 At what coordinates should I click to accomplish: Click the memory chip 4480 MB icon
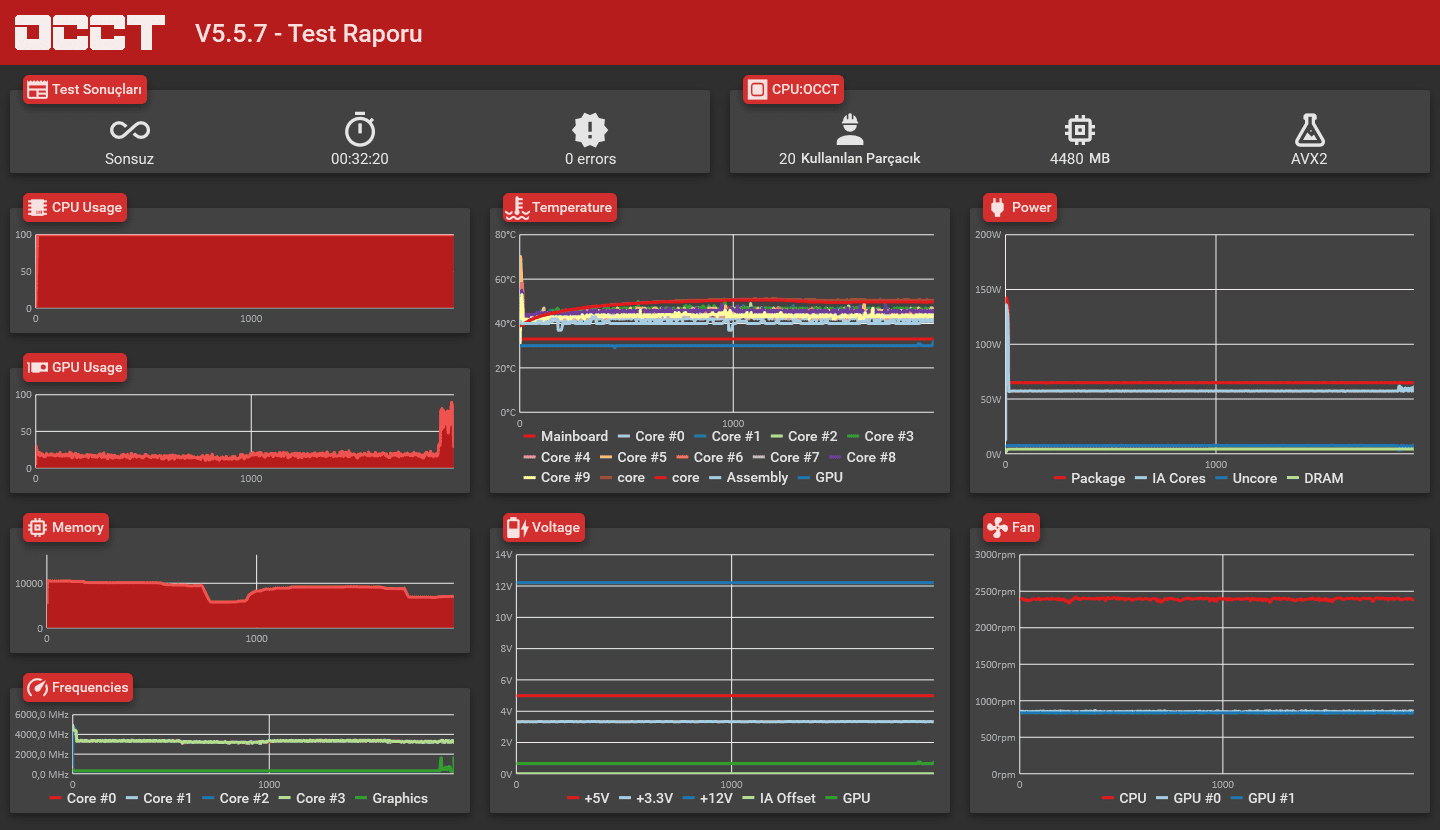pyautogui.click(x=1080, y=130)
